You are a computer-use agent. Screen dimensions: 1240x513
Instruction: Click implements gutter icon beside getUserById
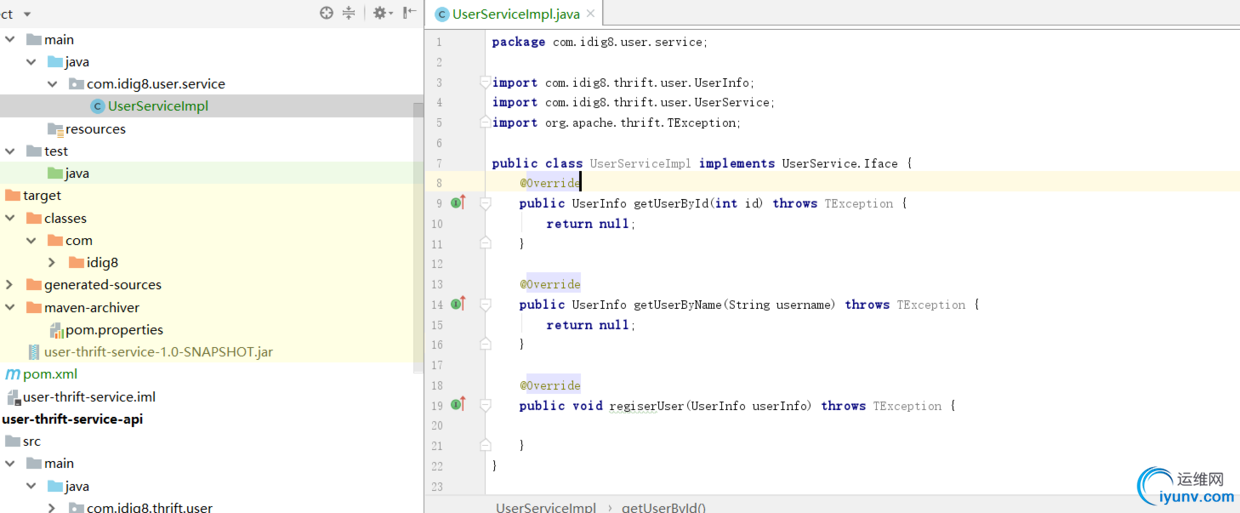click(457, 203)
